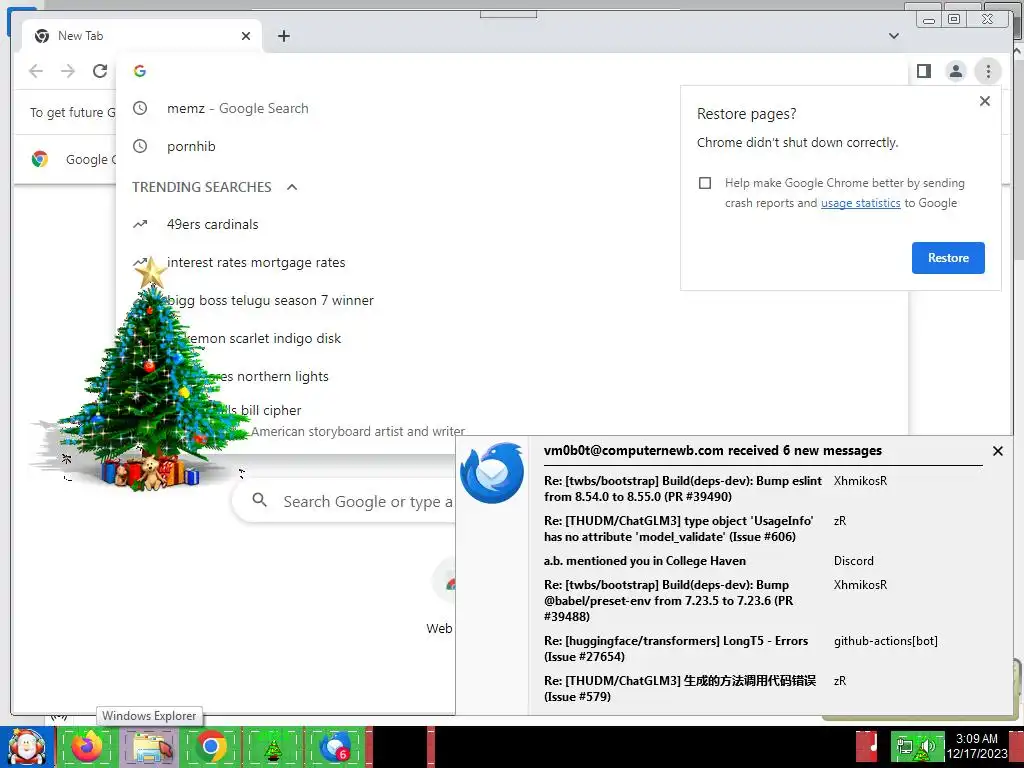
Task: Dismiss the Restore pages popup
Action: 985,101
